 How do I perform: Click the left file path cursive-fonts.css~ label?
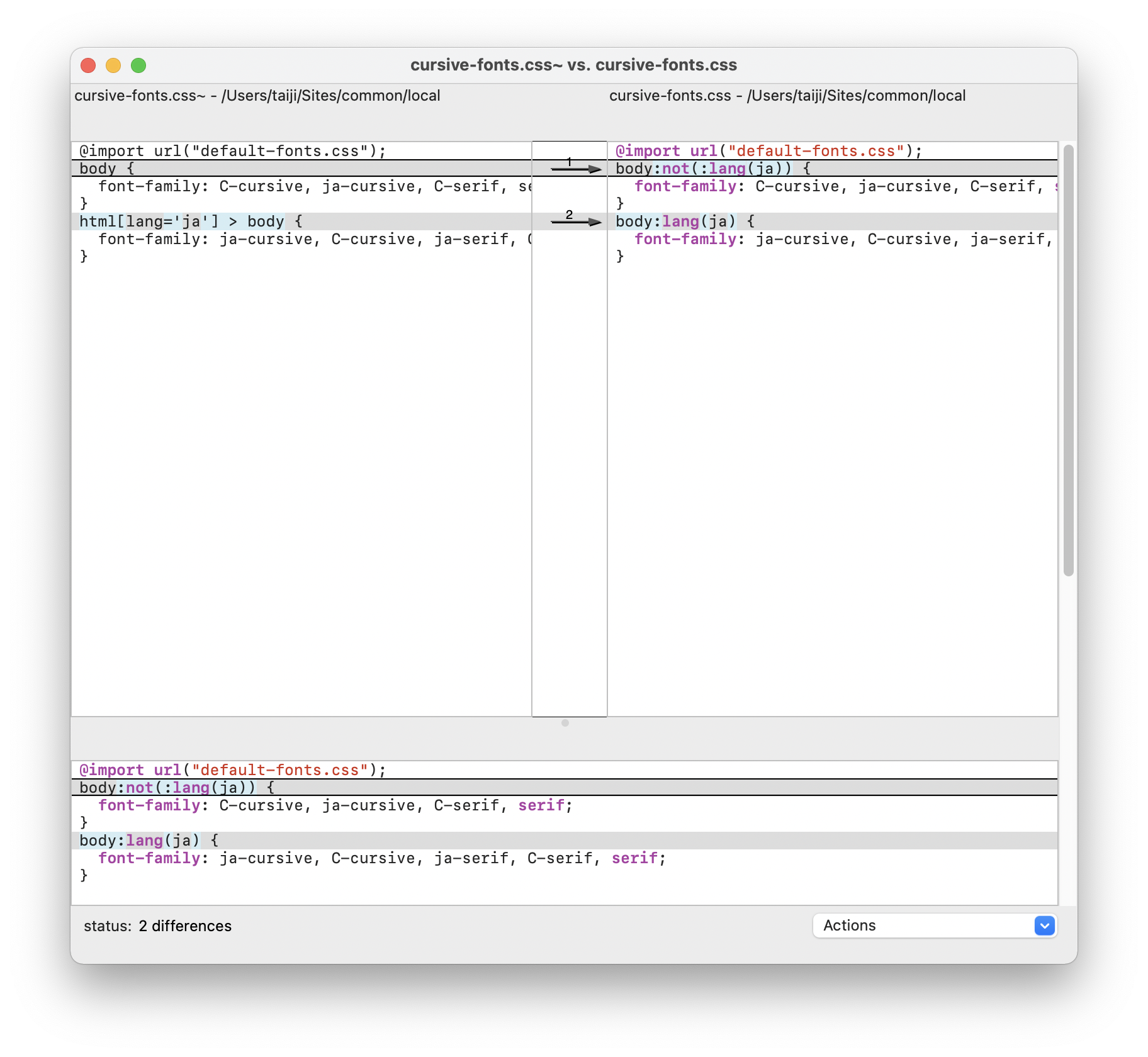tap(257, 96)
